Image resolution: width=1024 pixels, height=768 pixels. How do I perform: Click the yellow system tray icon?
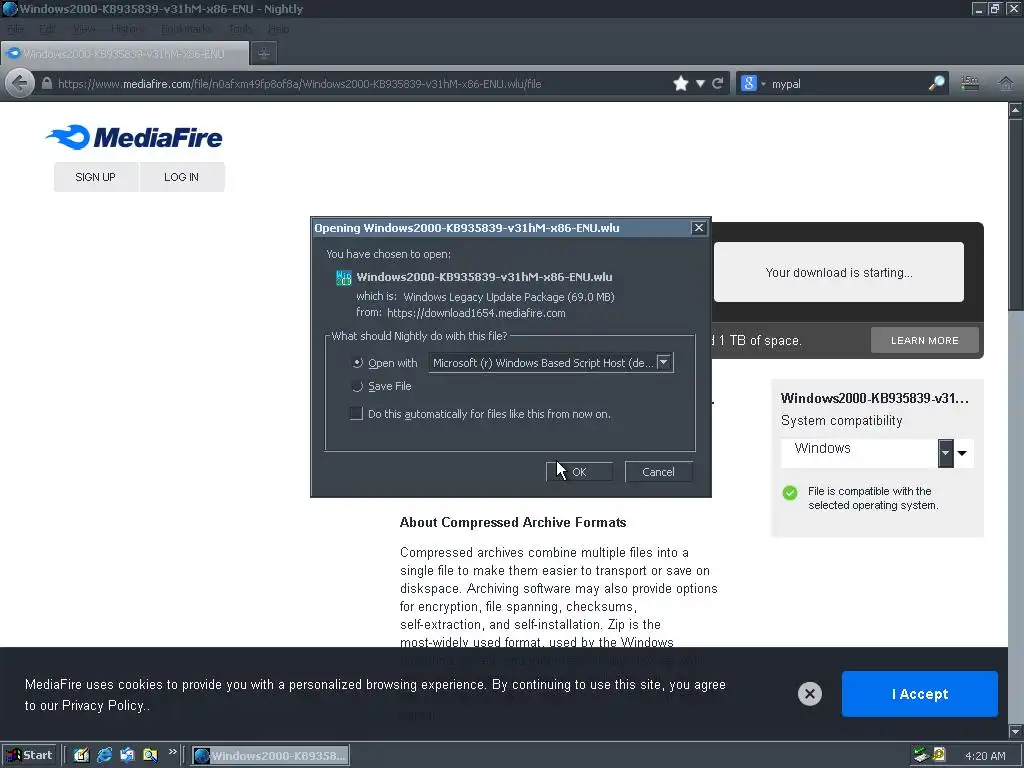(938, 755)
